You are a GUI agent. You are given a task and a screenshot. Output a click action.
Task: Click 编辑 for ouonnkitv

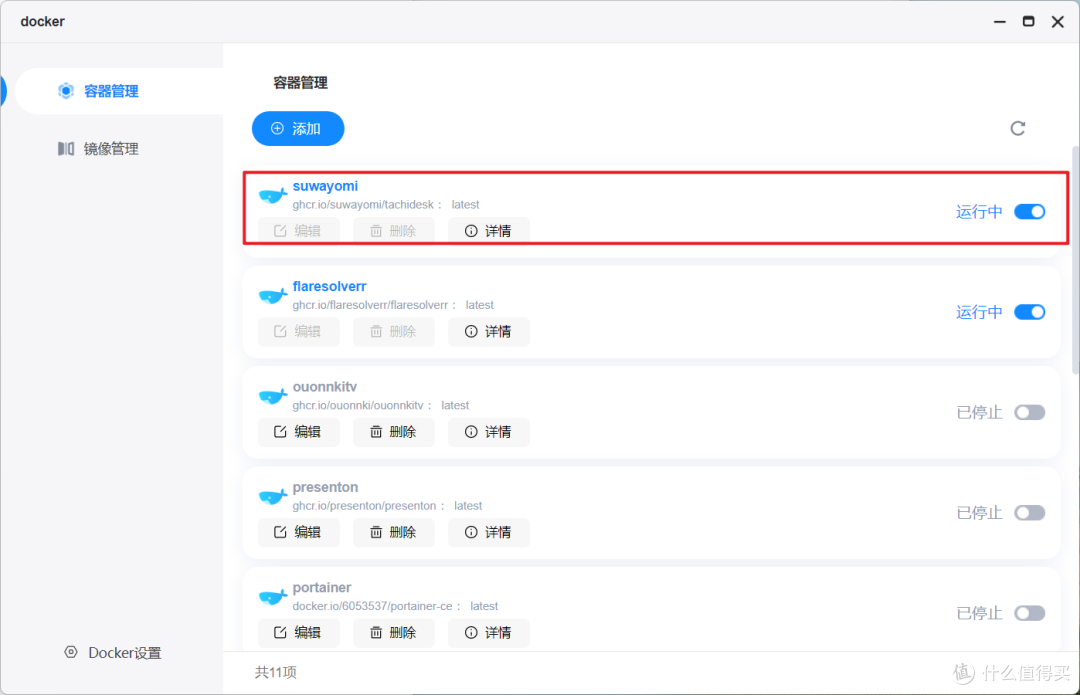pos(298,432)
